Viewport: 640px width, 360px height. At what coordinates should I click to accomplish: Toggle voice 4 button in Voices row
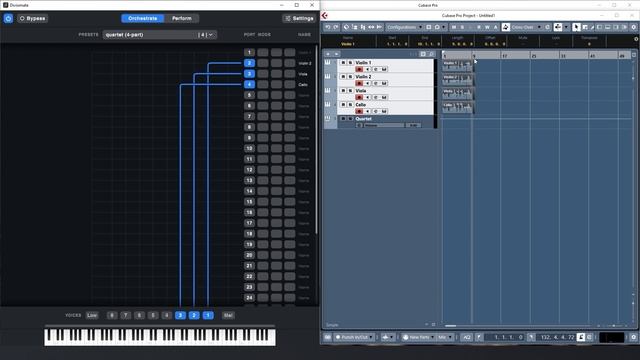point(167,315)
